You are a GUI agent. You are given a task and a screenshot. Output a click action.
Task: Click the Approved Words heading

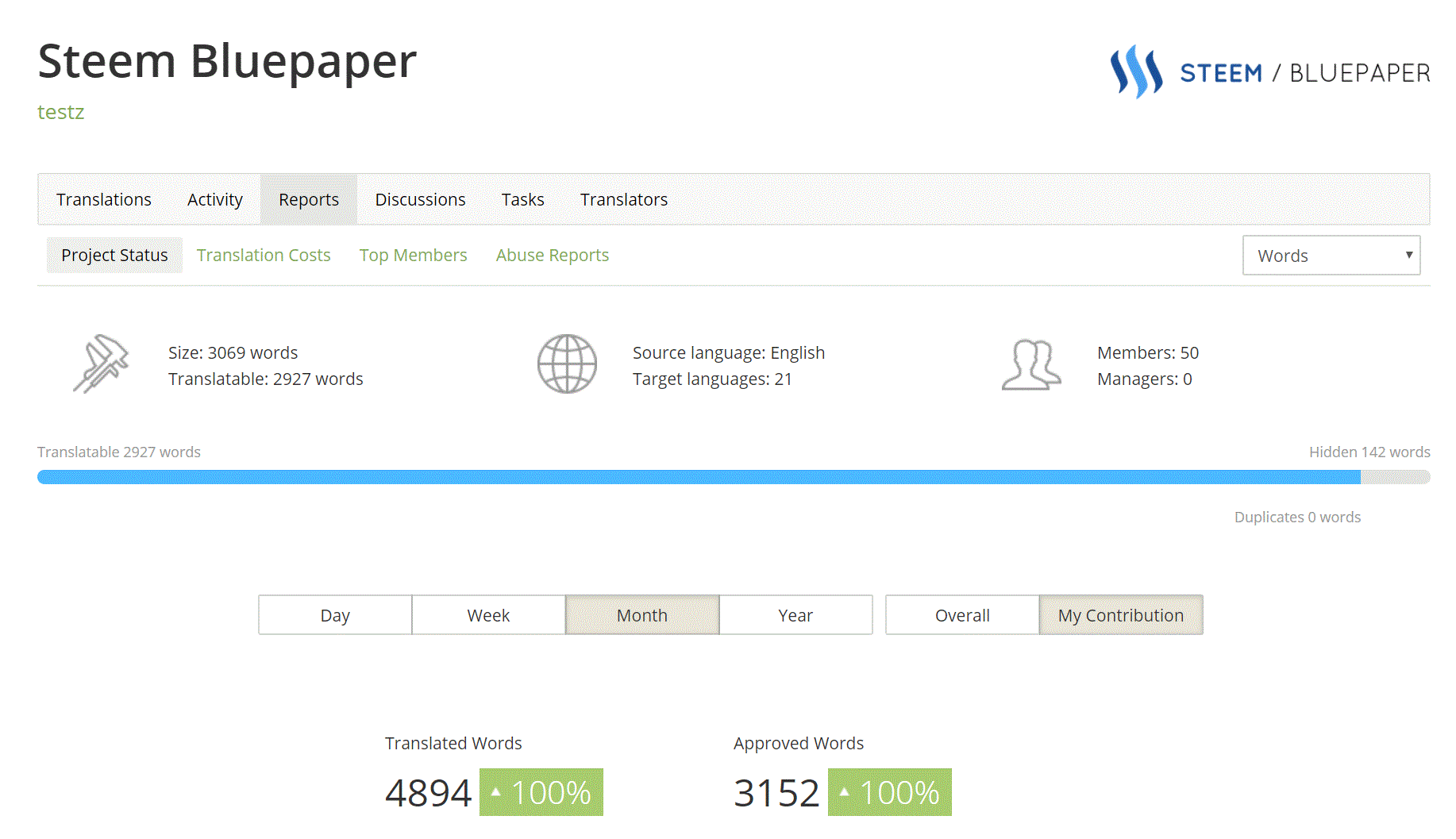[799, 743]
